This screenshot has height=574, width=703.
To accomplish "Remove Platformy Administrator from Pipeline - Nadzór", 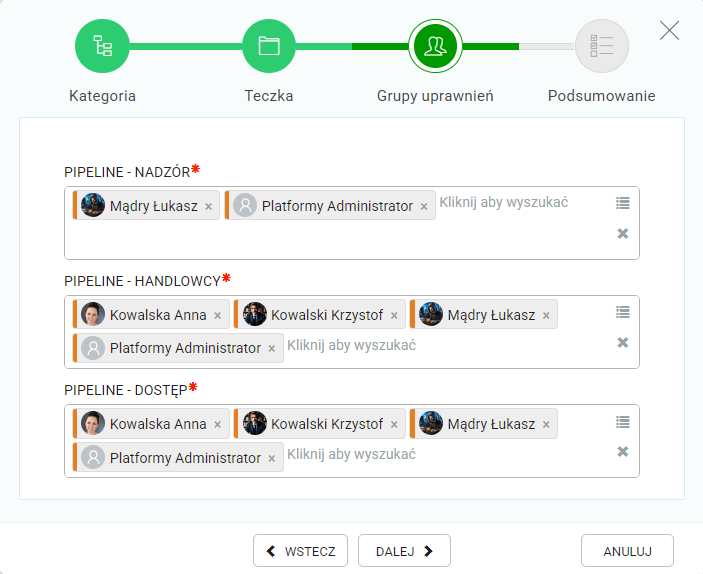I will [424, 207].
